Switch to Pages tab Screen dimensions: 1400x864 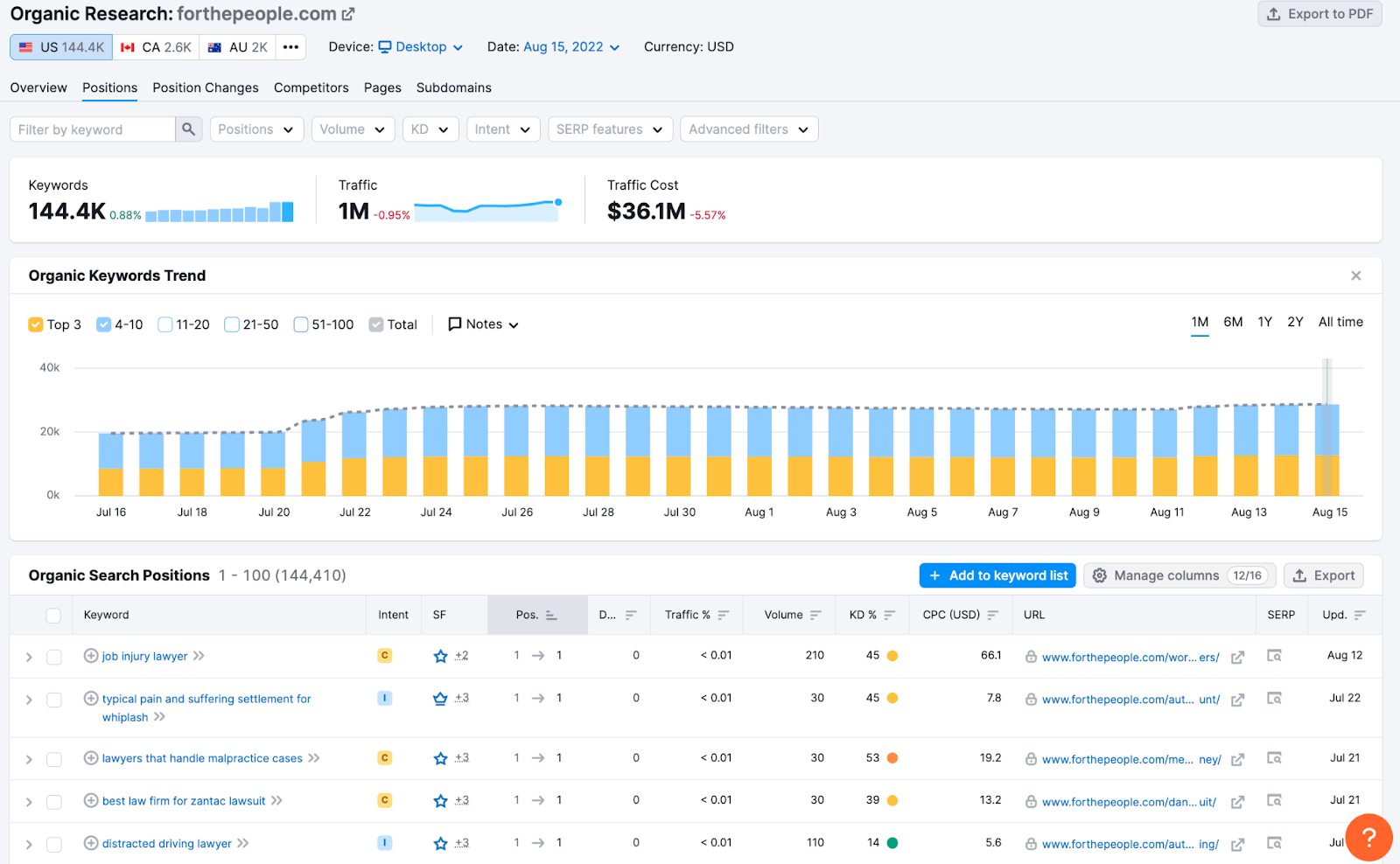(x=382, y=87)
